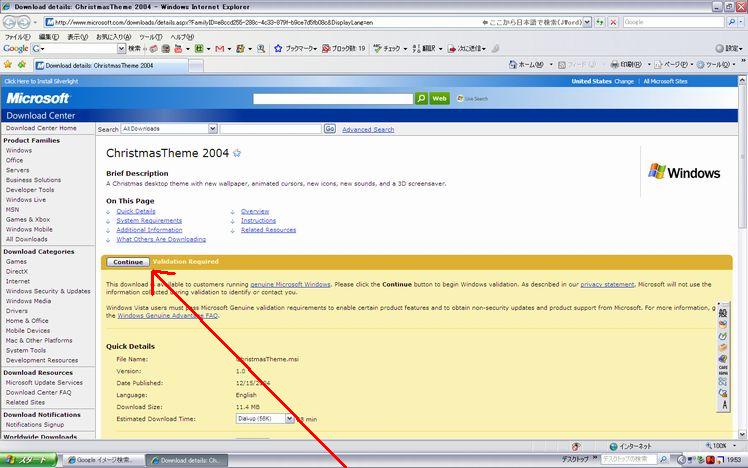748x468 pixels.
Task: Click the Add to Favorites star-plus icon
Action: click(22, 65)
